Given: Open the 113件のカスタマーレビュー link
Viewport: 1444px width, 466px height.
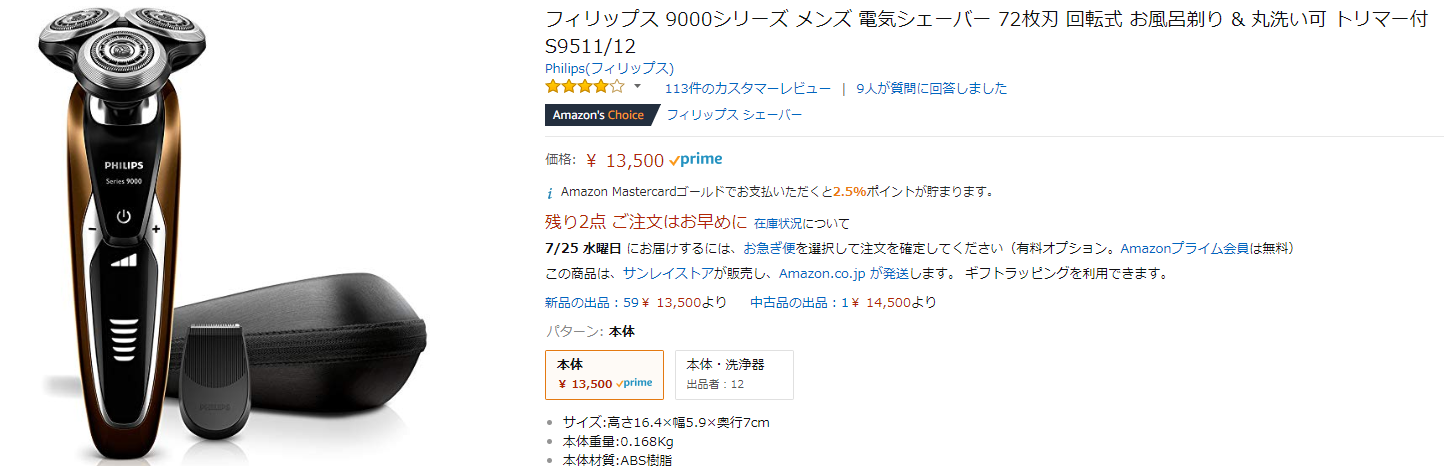Looking at the screenshot, I should (x=747, y=88).
